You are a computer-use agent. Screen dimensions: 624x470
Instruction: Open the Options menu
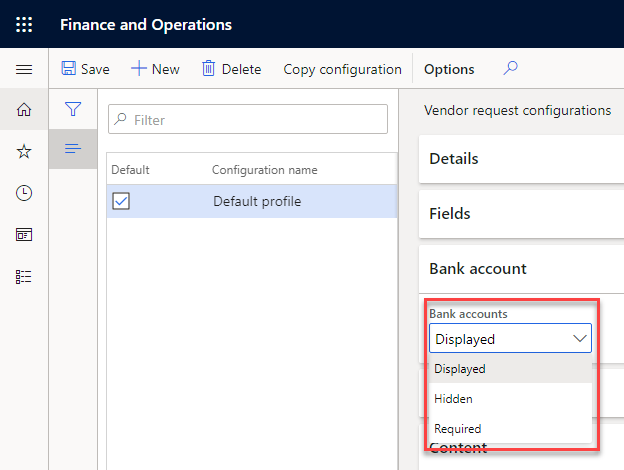coord(449,69)
